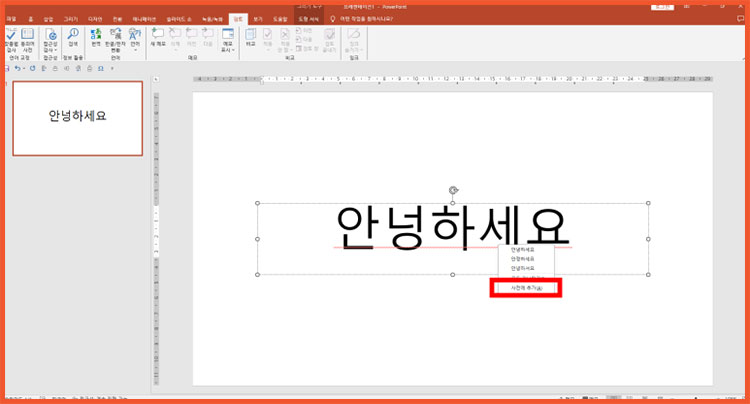Switch to the Transitions (전환) tab
This screenshot has height=404, width=750.
tap(117, 19)
